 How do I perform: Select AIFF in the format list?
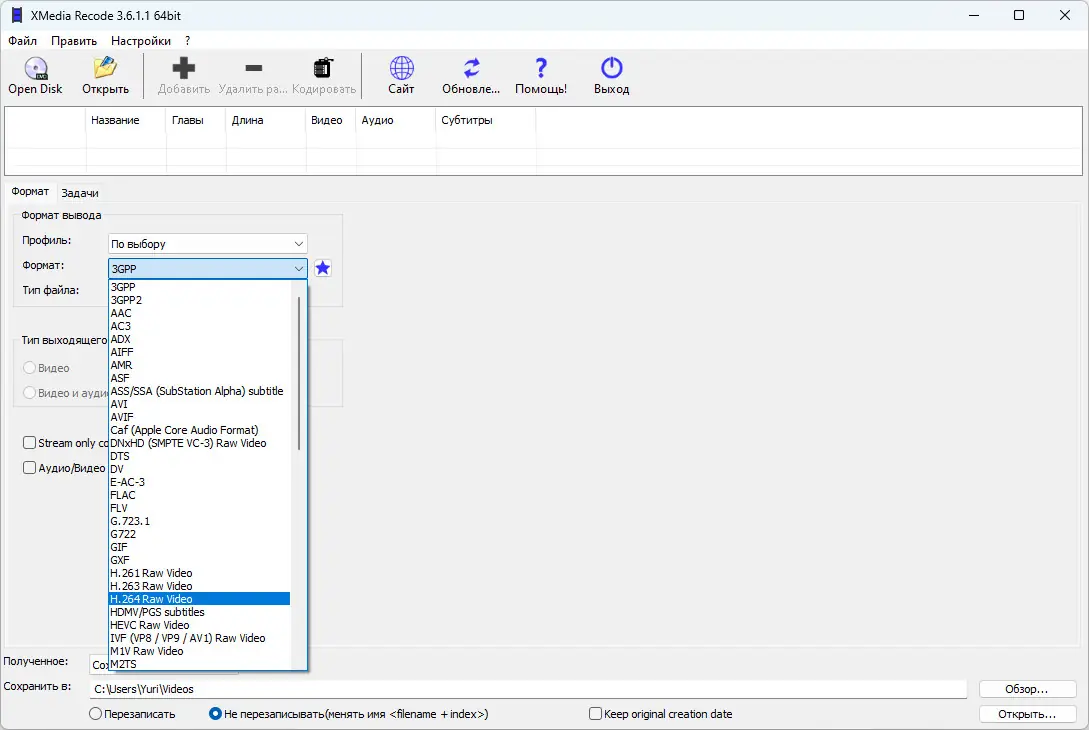point(199,352)
